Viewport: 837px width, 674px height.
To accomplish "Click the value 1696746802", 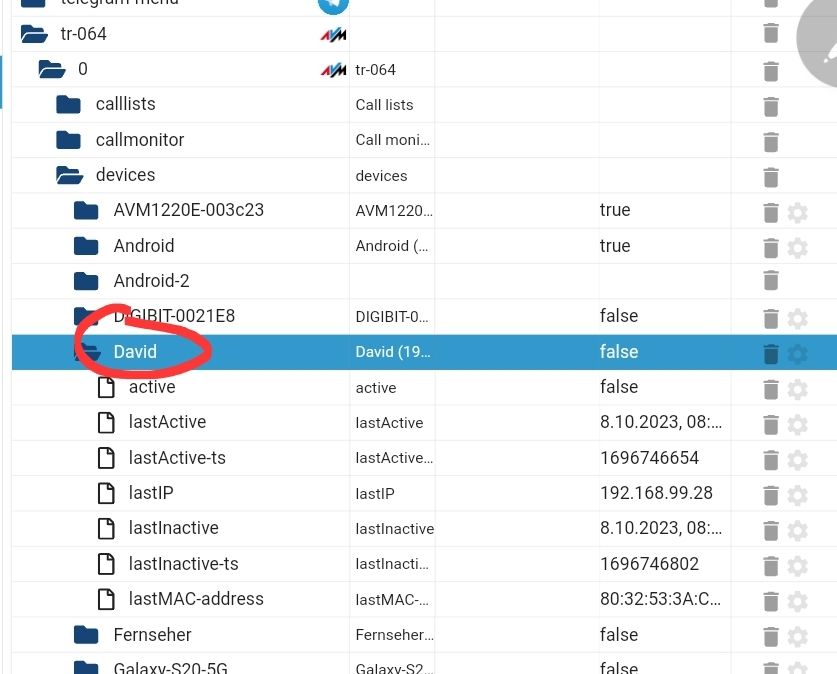I will [649, 564].
